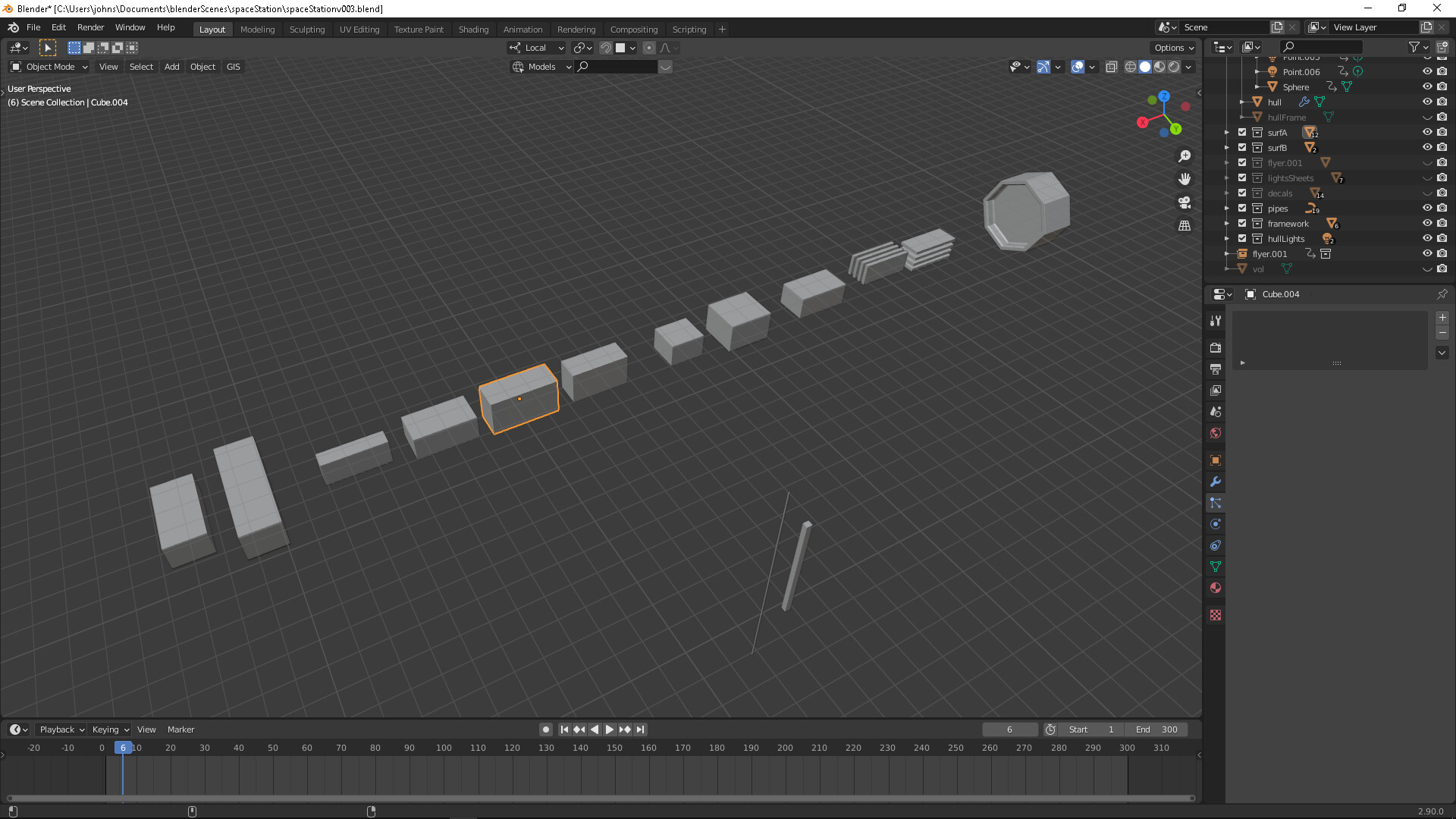The height and width of the screenshot is (819, 1456).
Task: Toggle camera view gizmo icon
Action: coord(1185,202)
